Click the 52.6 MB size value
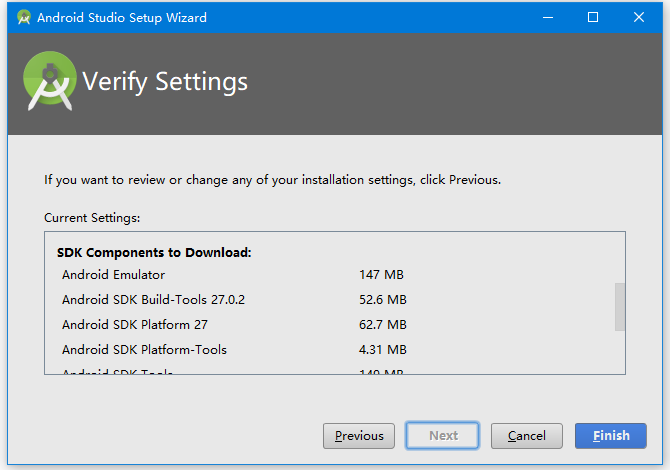 (x=383, y=299)
